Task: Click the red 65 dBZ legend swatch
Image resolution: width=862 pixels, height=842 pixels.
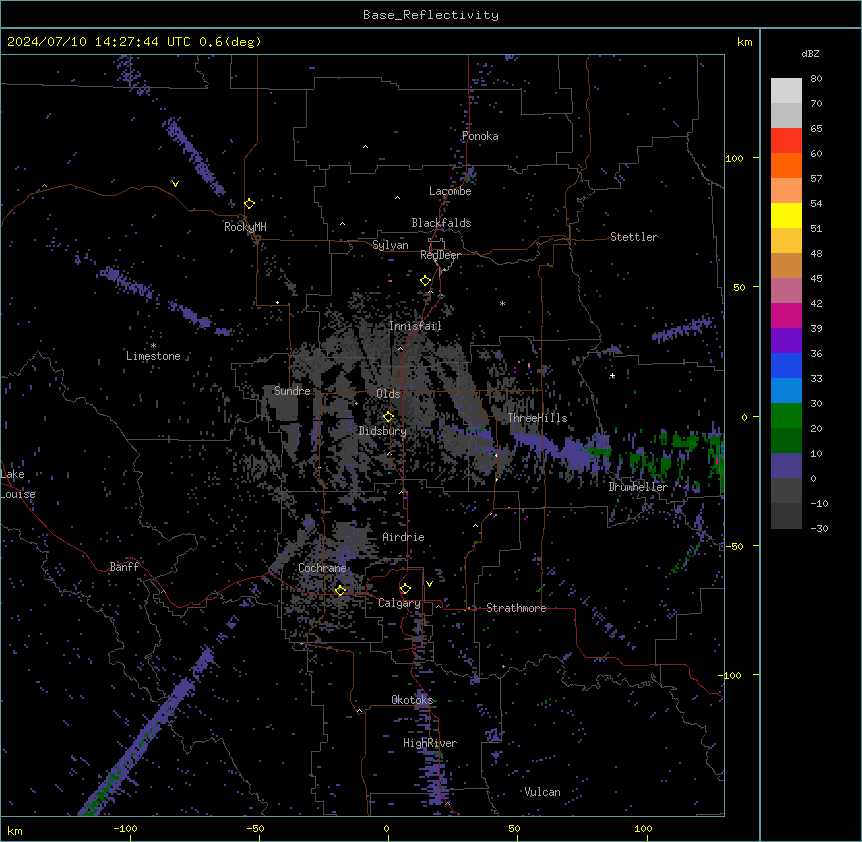Action: coord(786,140)
